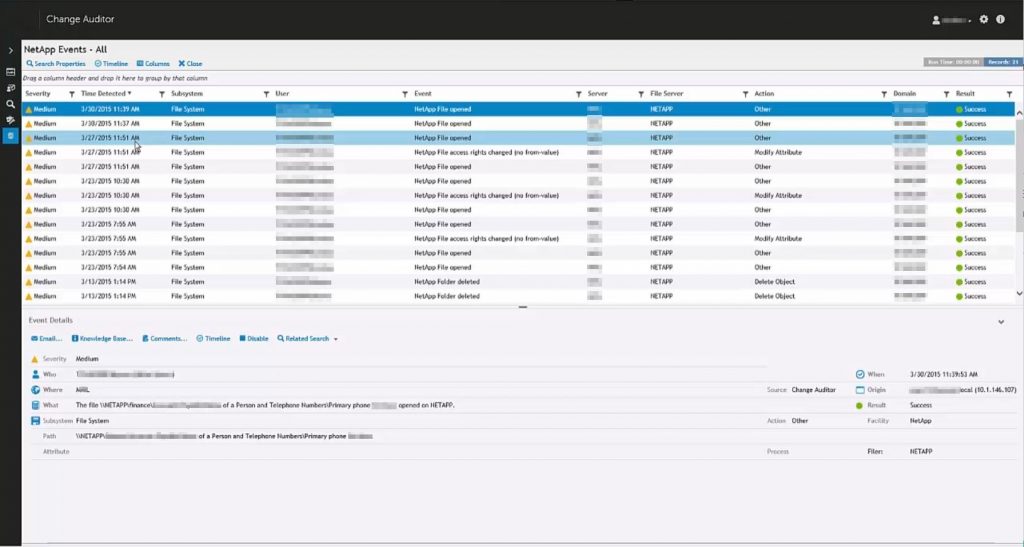Sort by the Time Detected column header
Viewport: 1024px width, 547px height.
[x=103, y=94]
